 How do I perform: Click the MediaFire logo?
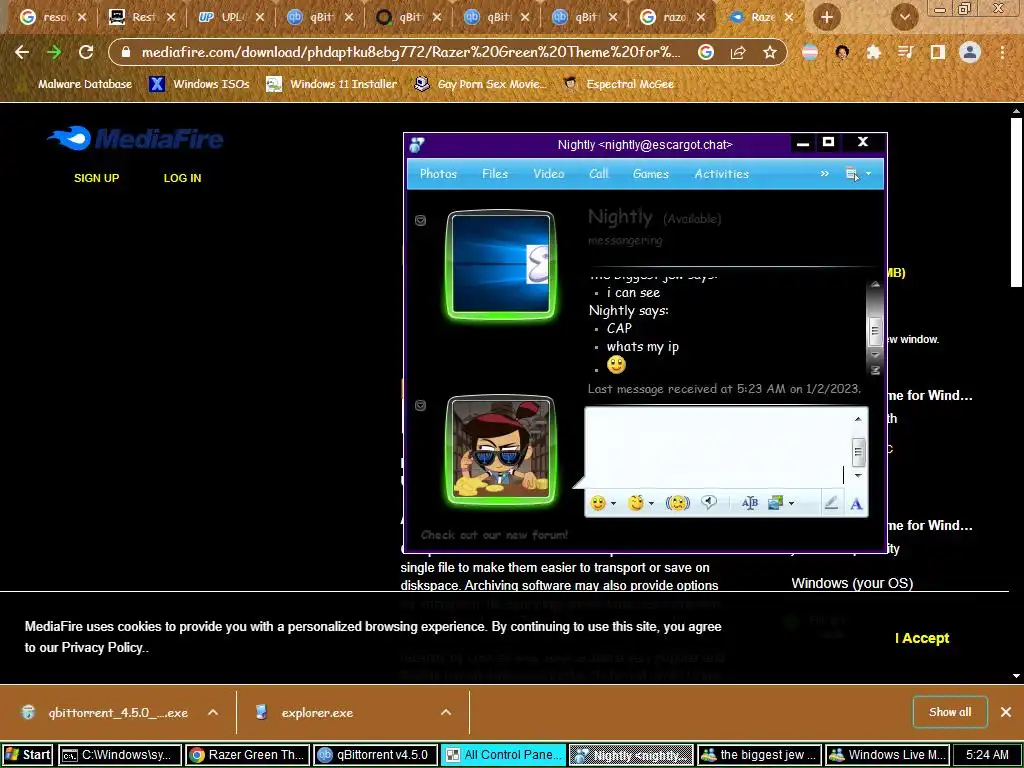(x=135, y=138)
